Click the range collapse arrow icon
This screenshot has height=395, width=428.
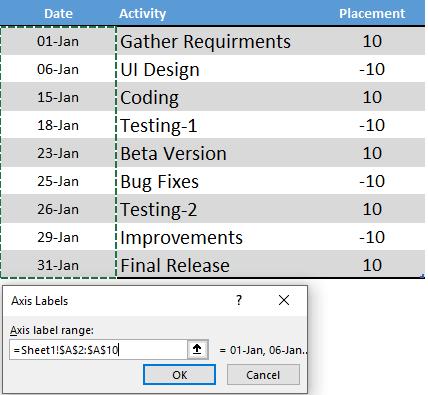(x=197, y=350)
